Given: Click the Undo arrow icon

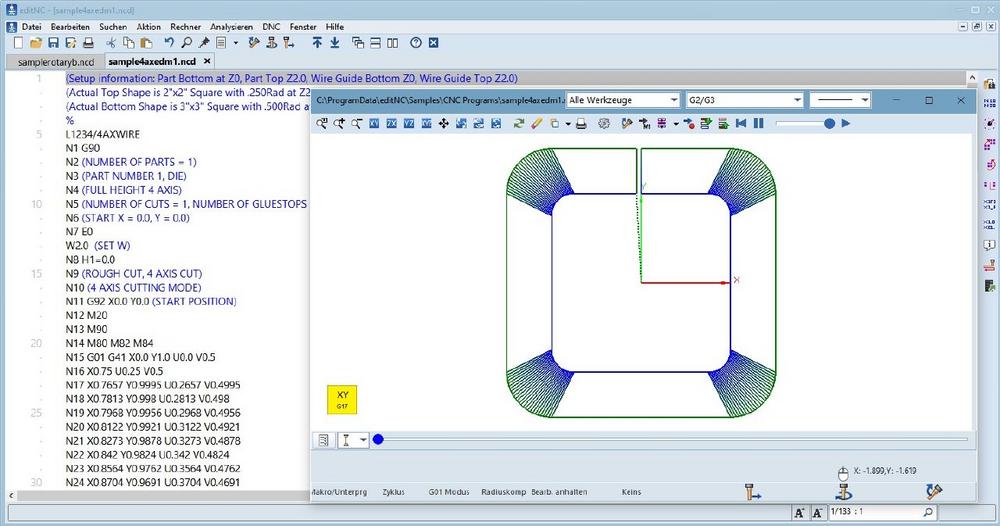Looking at the screenshot, I should [x=170, y=43].
